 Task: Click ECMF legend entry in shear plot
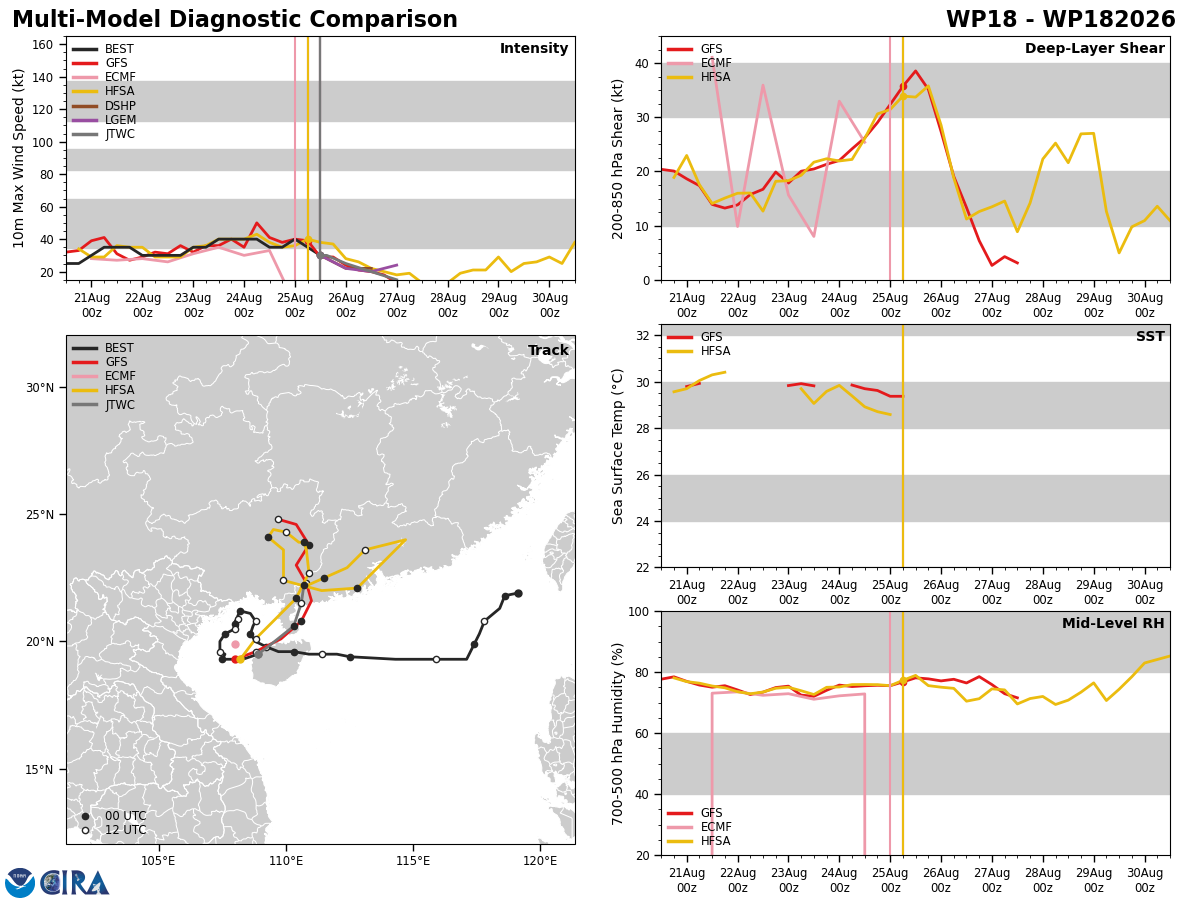click(x=699, y=63)
